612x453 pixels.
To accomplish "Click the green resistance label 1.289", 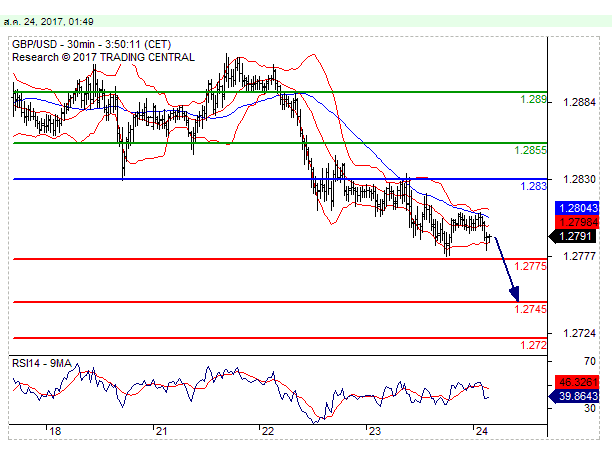I will click(533, 99).
